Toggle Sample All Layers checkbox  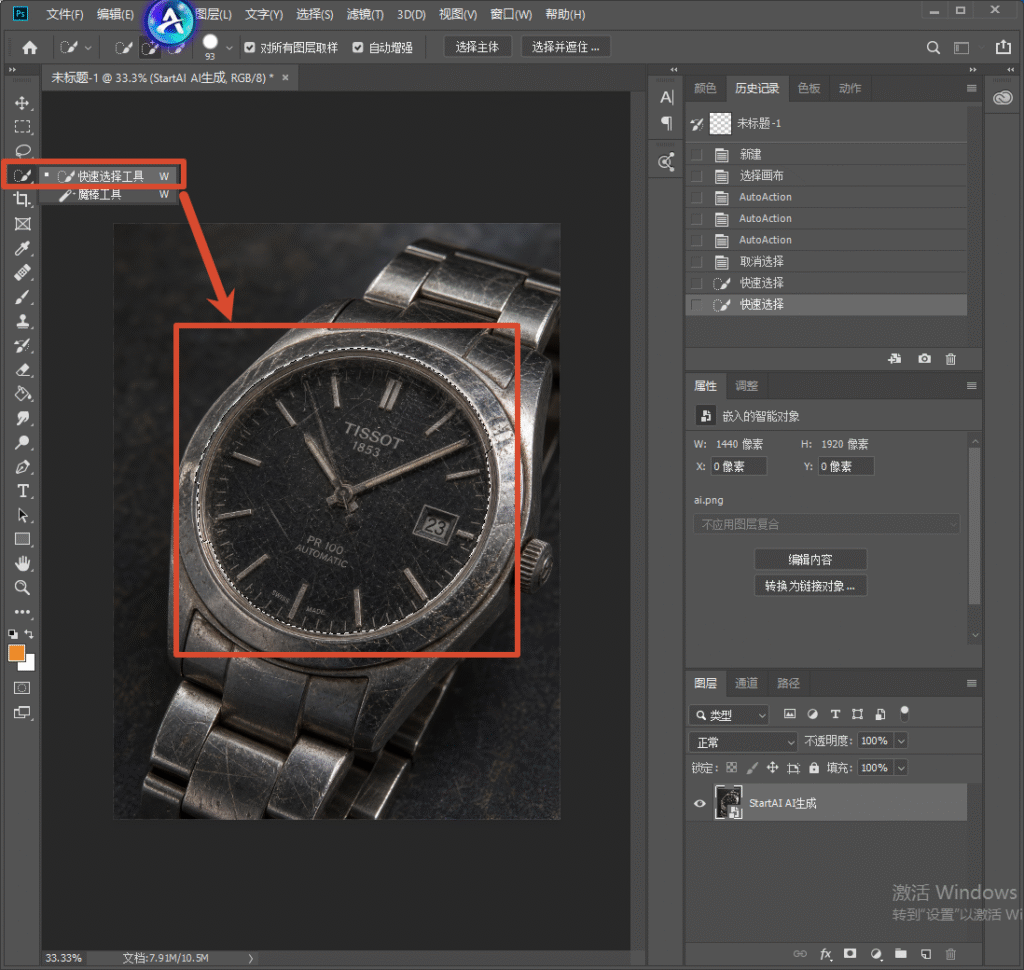coord(249,47)
